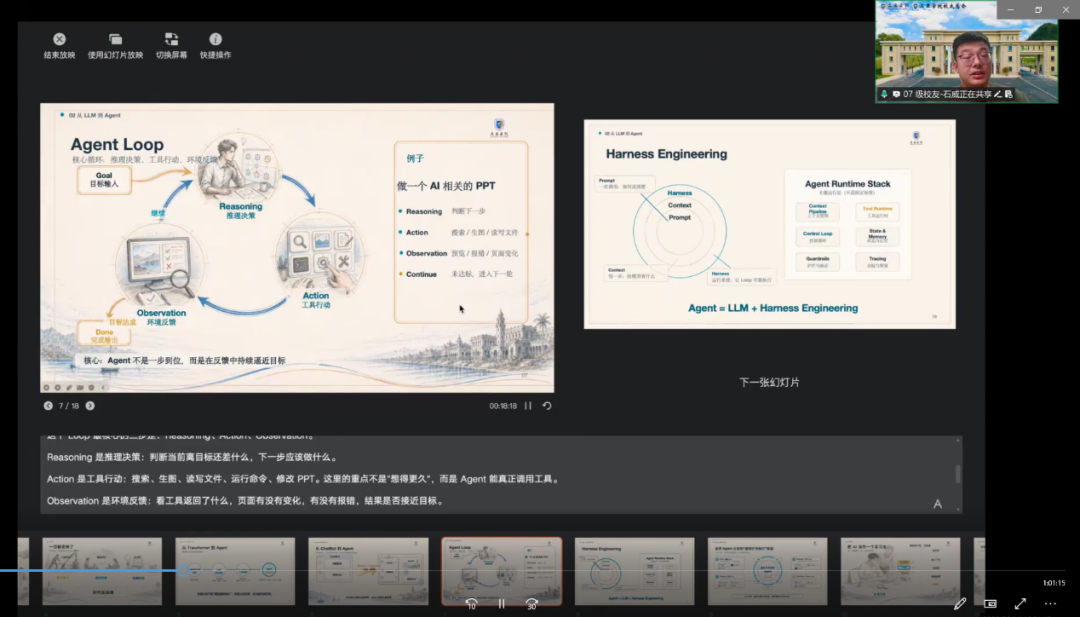Go to next slide arrow beside 7 / 18

pyautogui.click(x=90, y=406)
